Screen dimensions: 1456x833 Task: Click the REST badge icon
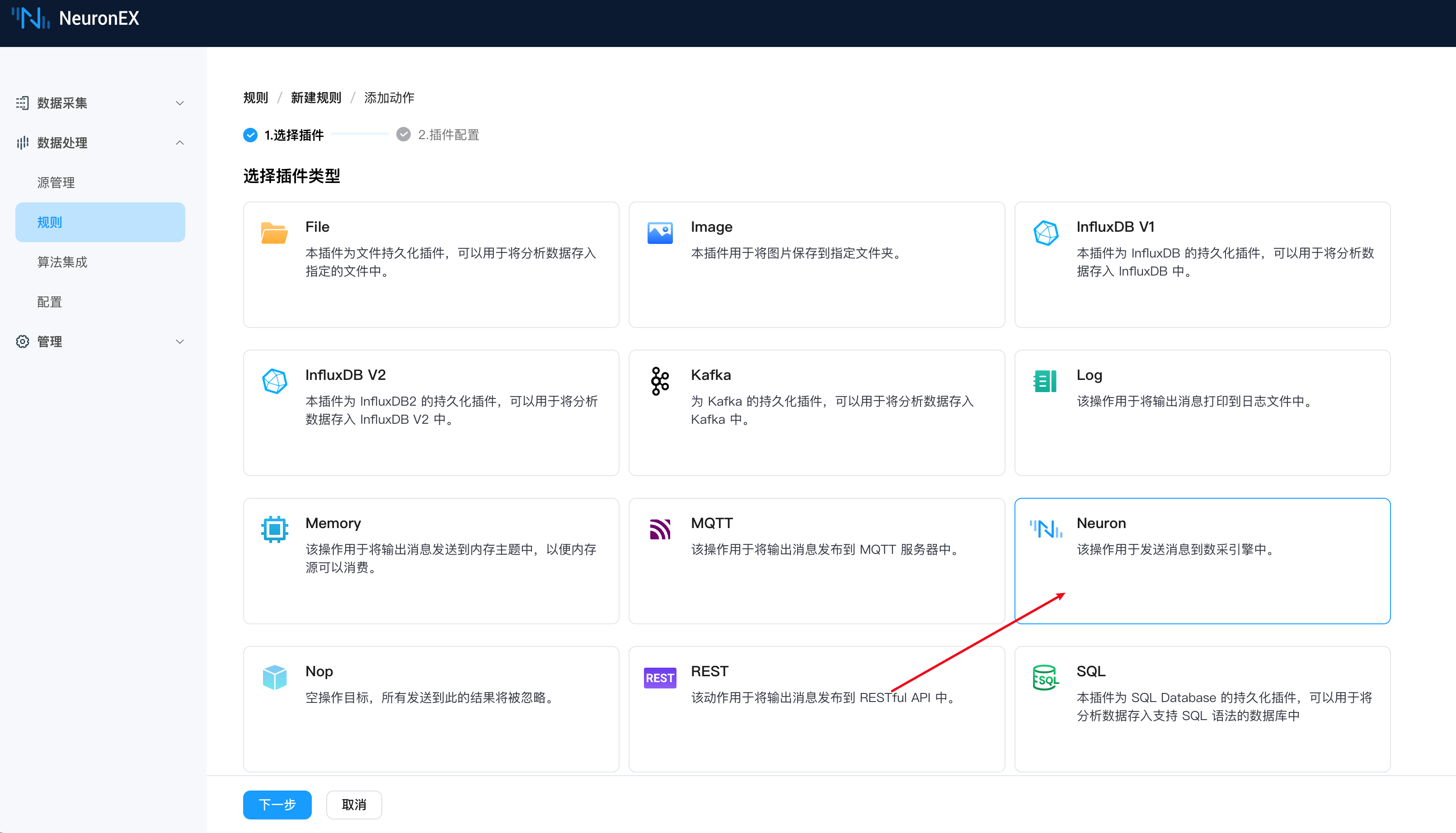tap(659, 678)
